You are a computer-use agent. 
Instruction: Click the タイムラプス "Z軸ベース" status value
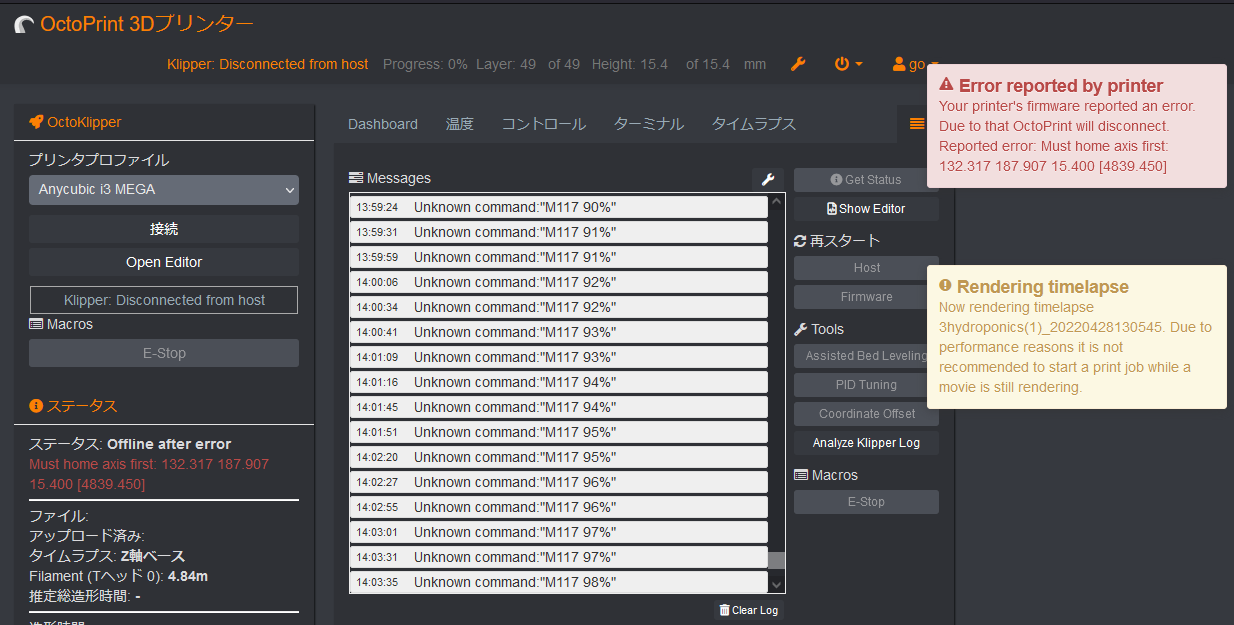click(x=152, y=556)
